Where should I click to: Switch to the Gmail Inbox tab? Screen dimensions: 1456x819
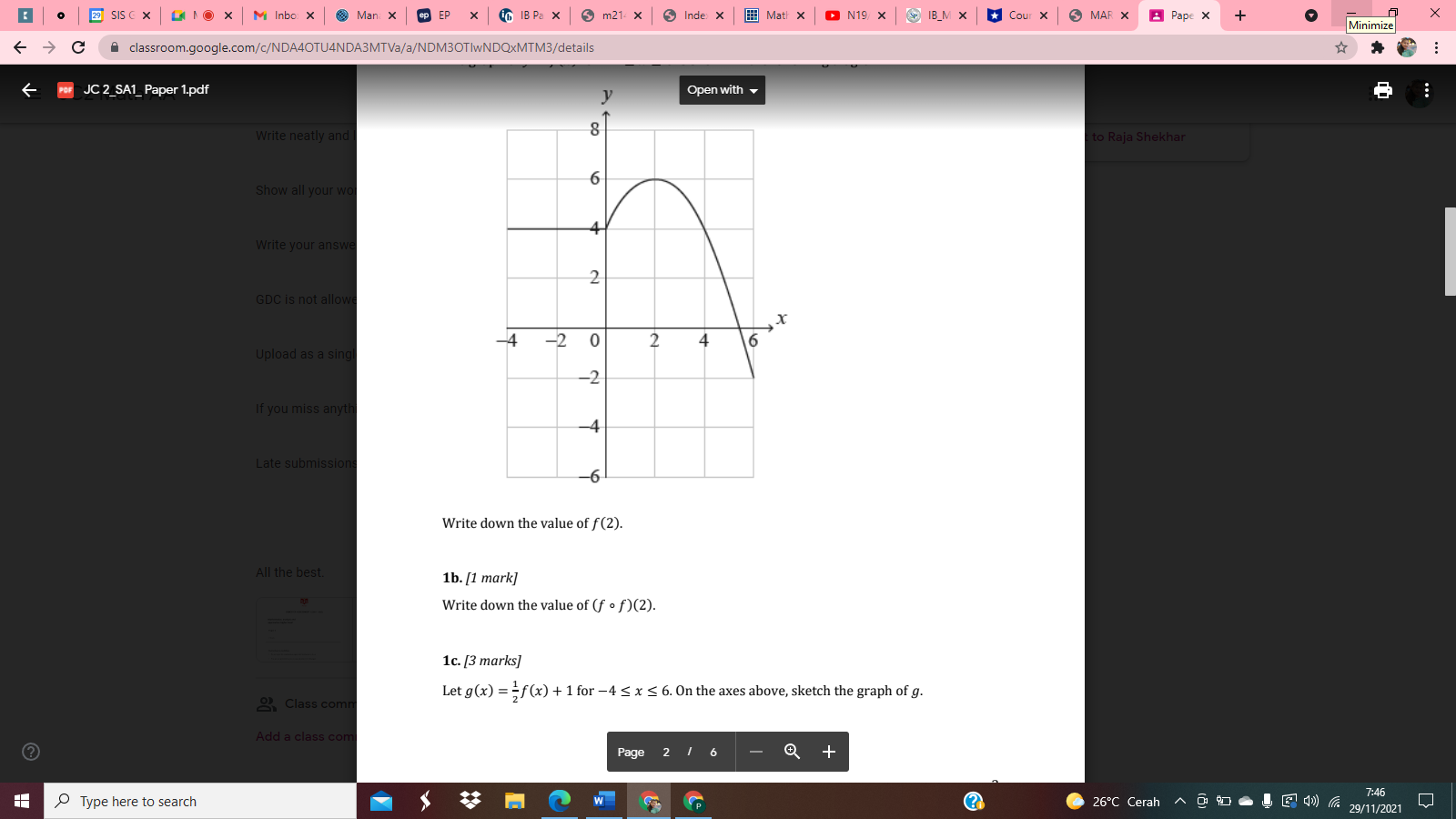[278, 15]
